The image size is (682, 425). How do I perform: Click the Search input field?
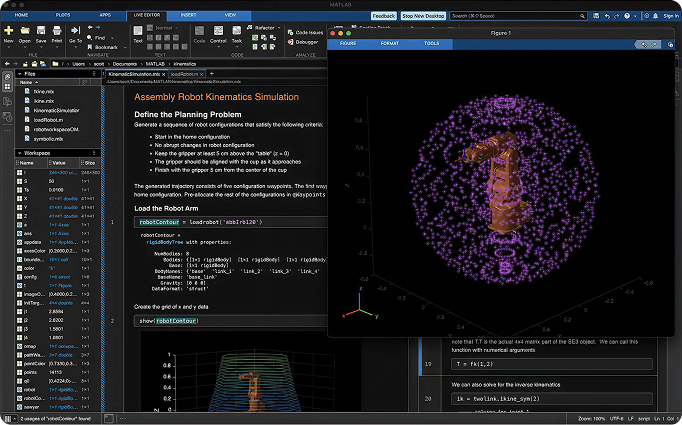pyautogui.click(x=518, y=16)
